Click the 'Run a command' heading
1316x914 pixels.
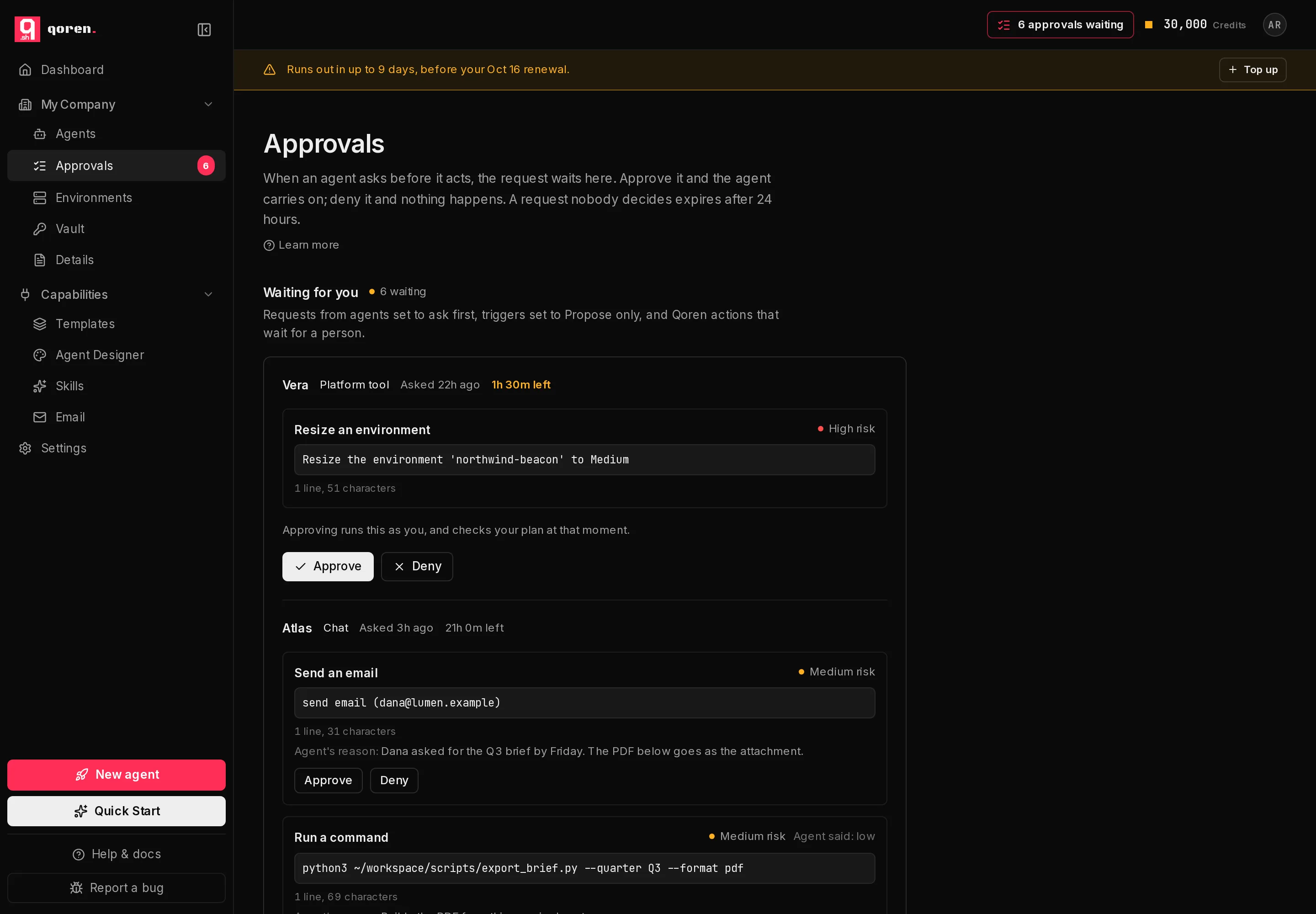(341, 838)
